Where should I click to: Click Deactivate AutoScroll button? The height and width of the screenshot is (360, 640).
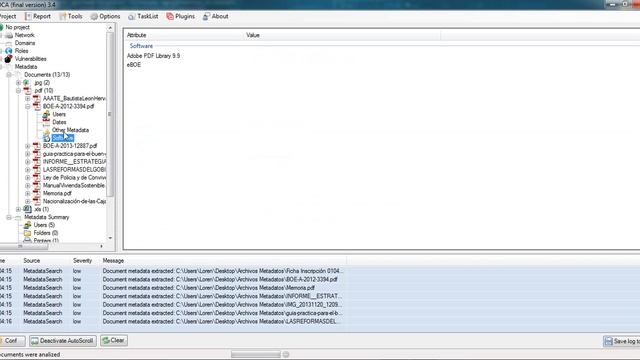[x=63, y=340]
